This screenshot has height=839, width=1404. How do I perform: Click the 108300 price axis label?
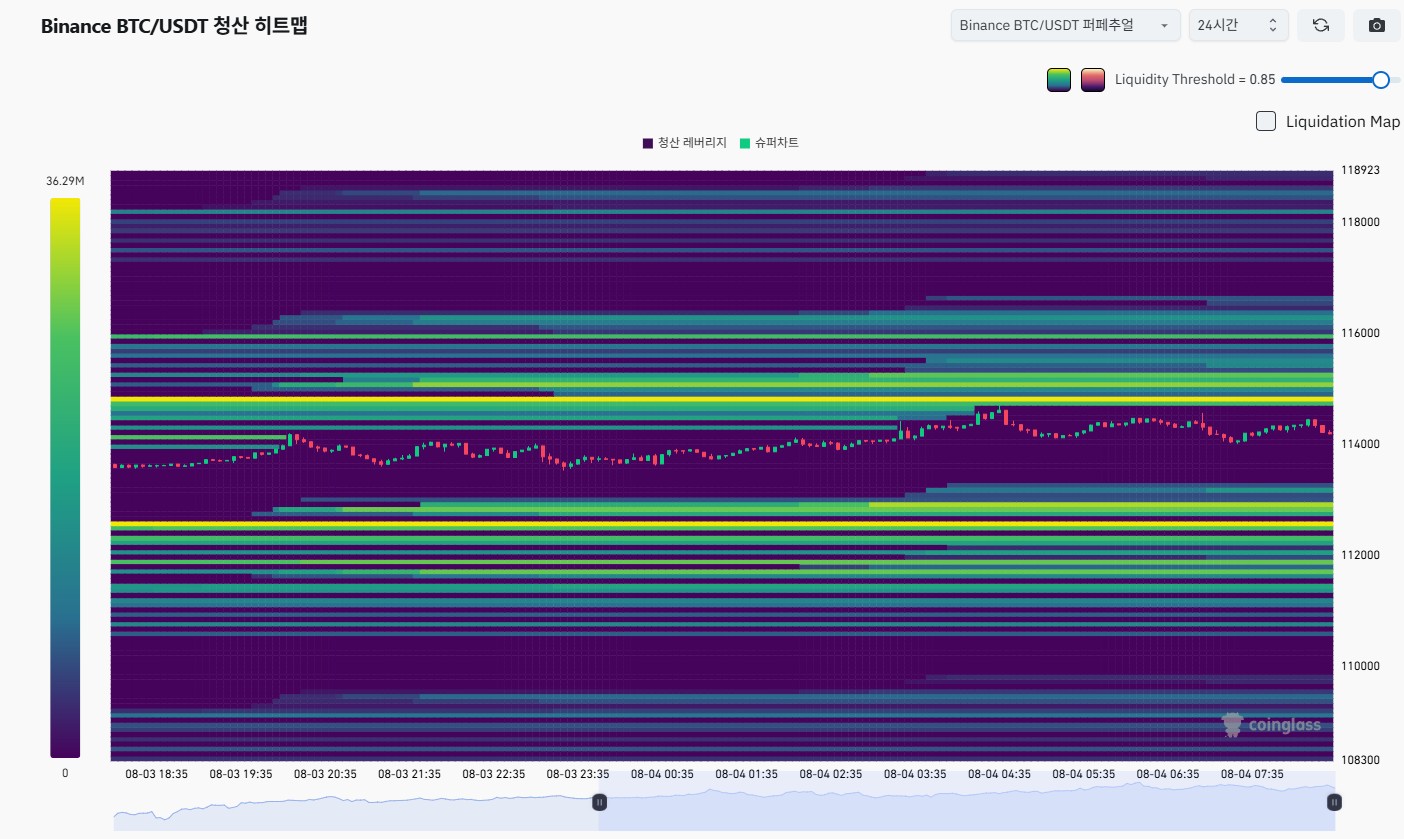pos(1360,760)
